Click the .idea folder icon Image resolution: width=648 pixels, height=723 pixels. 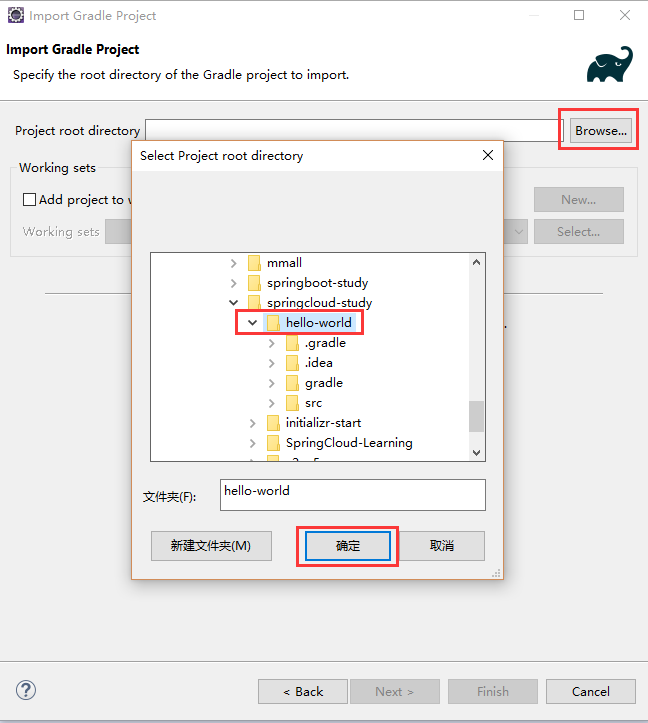[292, 363]
